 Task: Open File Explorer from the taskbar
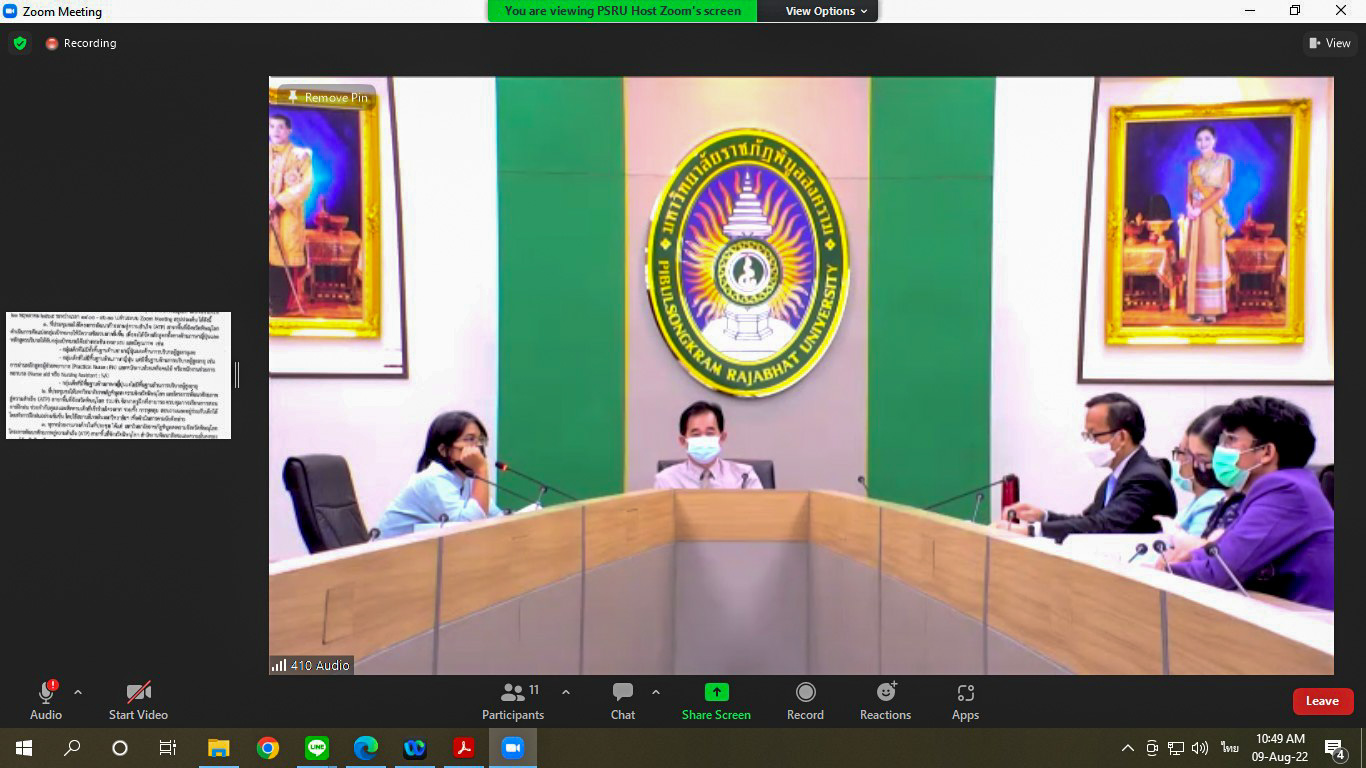(x=218, y=748)
